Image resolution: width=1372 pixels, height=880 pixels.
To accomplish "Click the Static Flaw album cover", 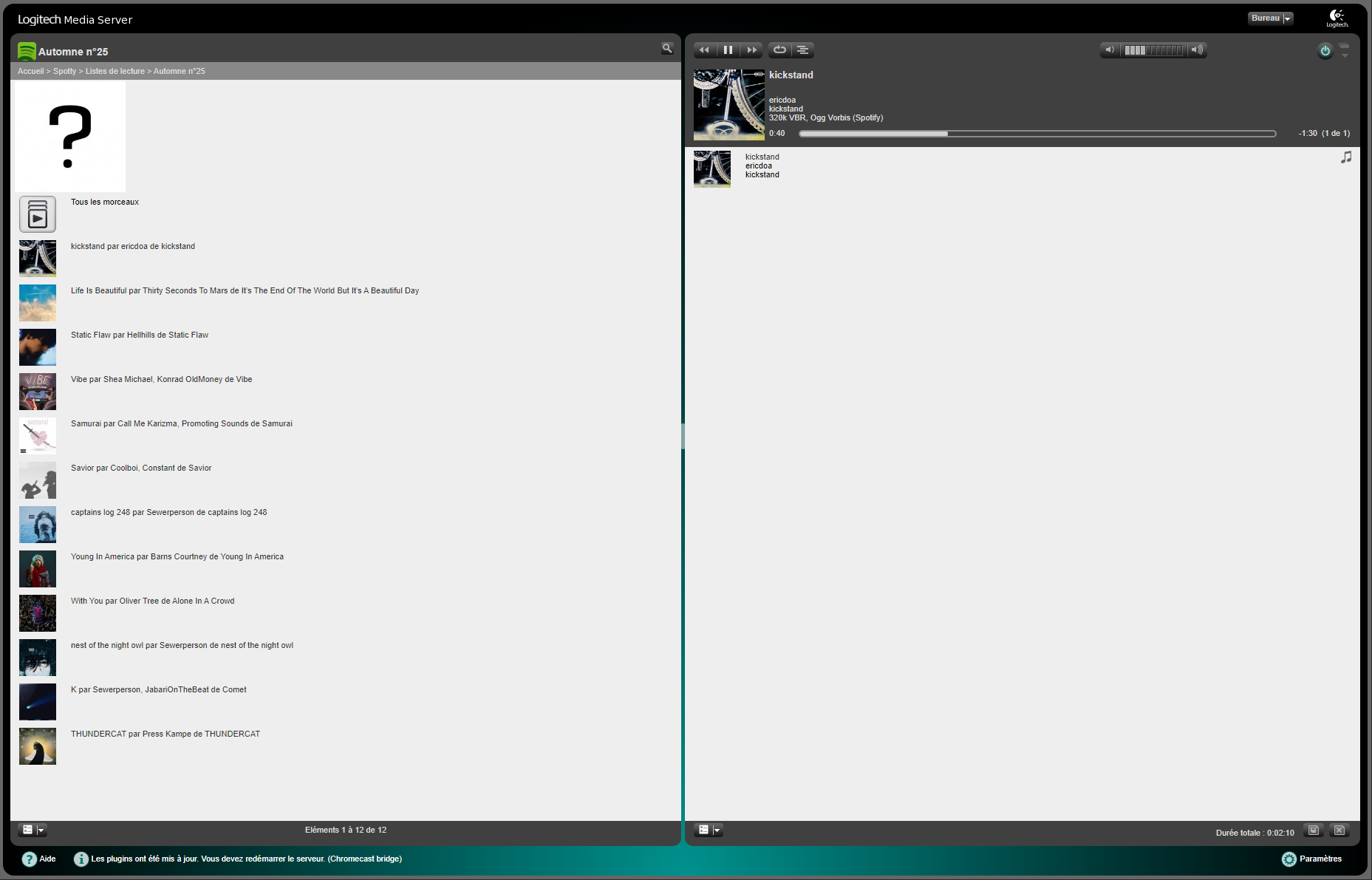I will 38,347.
